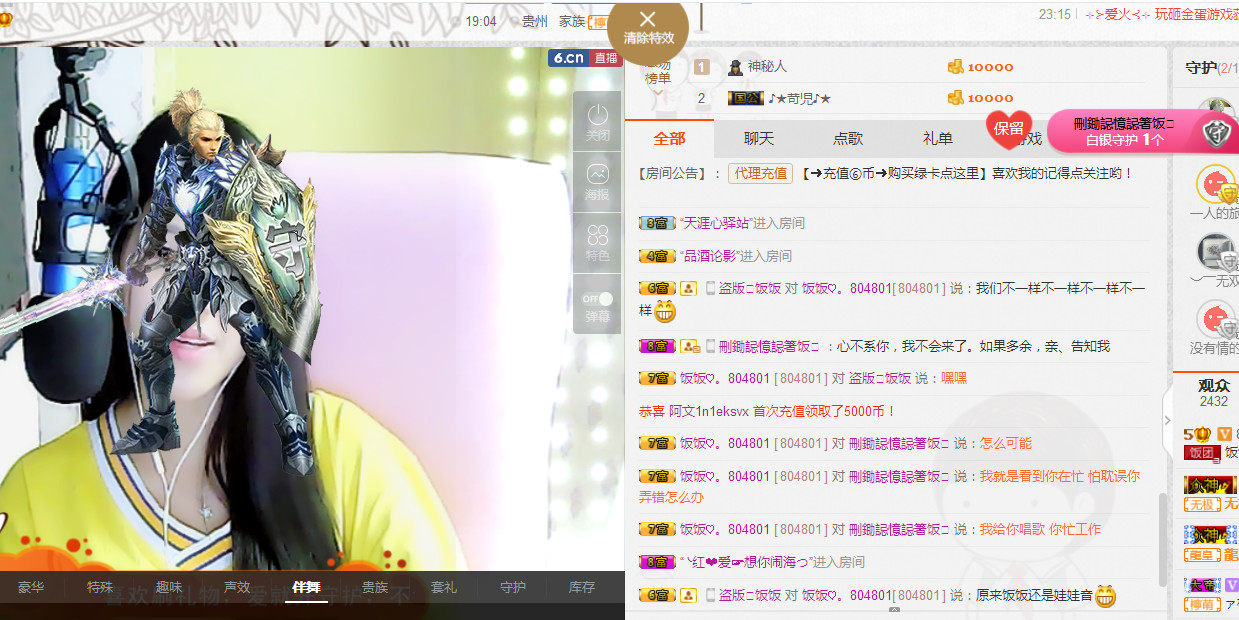Click the 清除特效 clear effects button
This screenshot has width=1239, height=620.
pos(648,28)
